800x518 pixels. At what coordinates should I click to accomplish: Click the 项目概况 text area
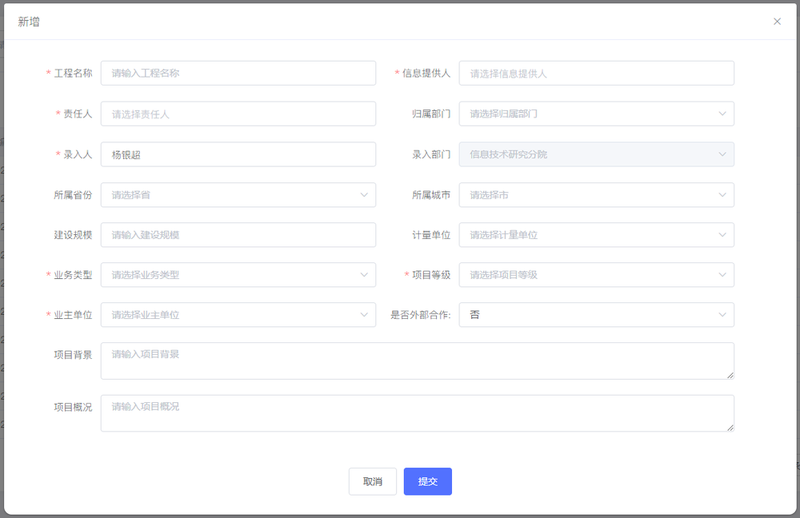417,413
